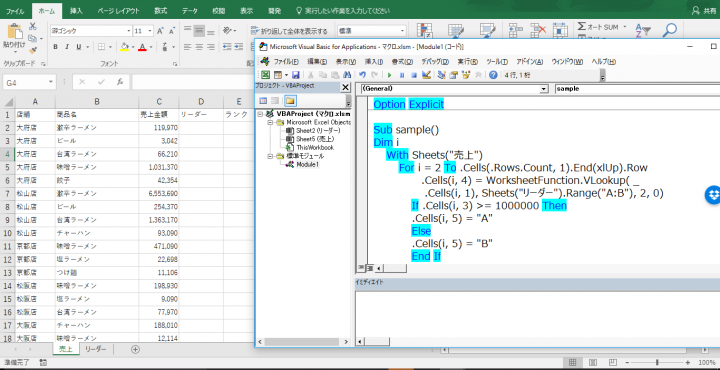Add a new sheet with plus button
720x370 pixels.
135,349
